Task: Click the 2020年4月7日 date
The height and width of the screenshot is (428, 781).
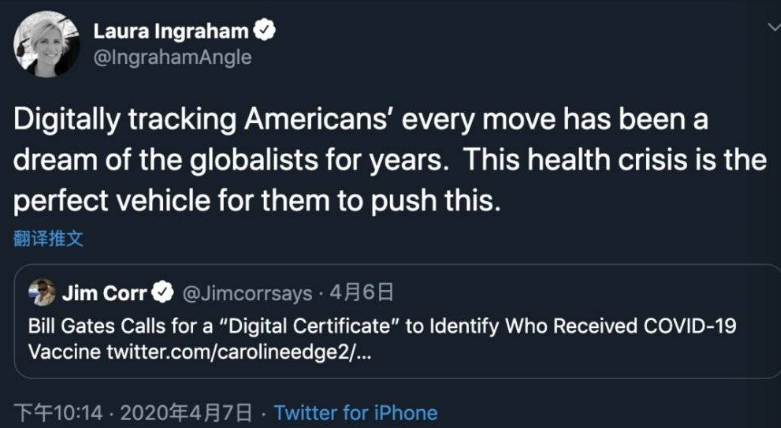Action: [x=186, y=412]
